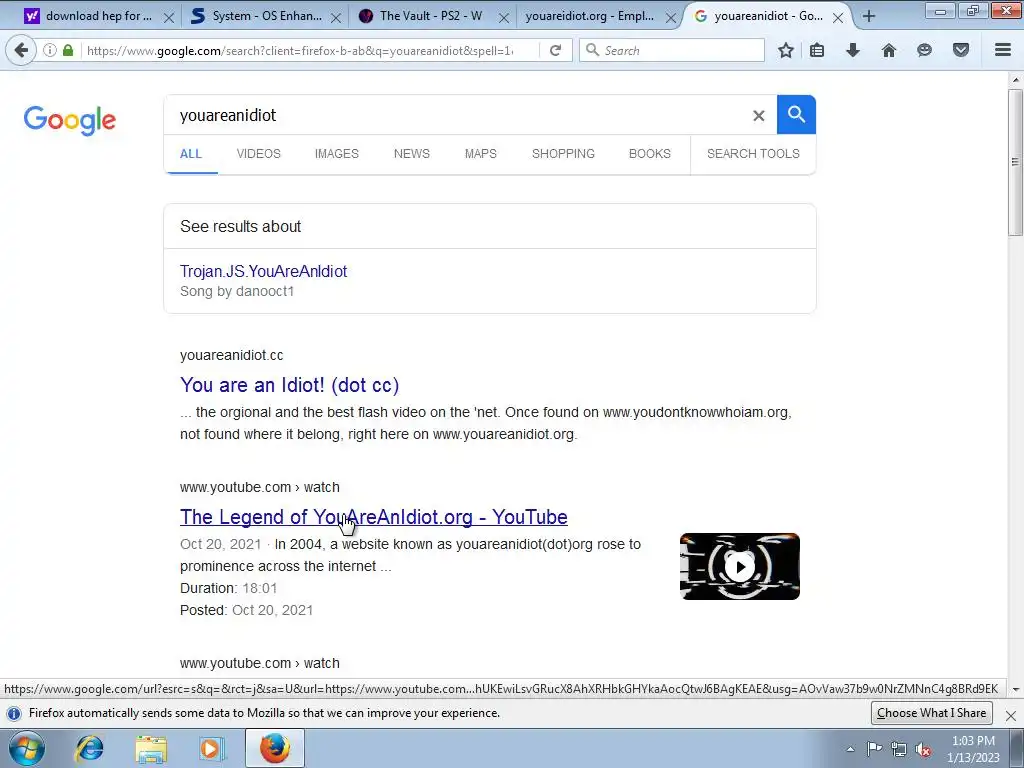This screenshot has height=768, width=1024.
Task: Clear the Google search query with X
Action: pyautogui.click(x=758, y=116)
